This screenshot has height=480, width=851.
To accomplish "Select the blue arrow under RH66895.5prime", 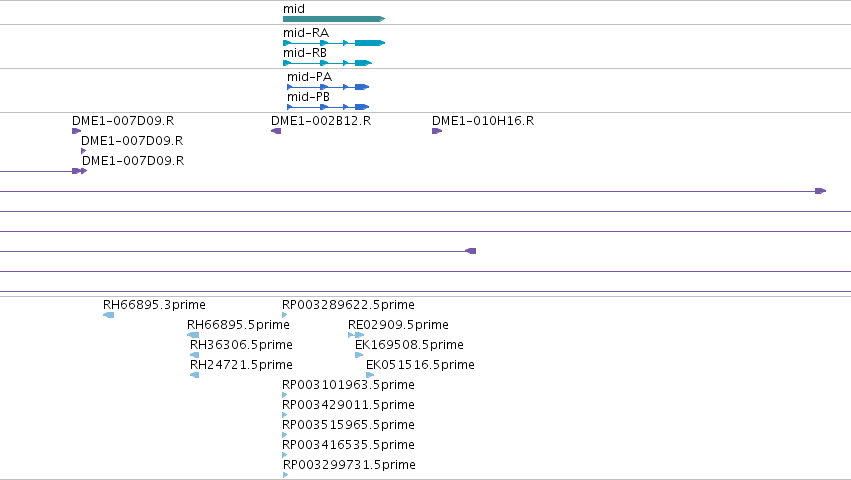I will (x=193, y=335).
